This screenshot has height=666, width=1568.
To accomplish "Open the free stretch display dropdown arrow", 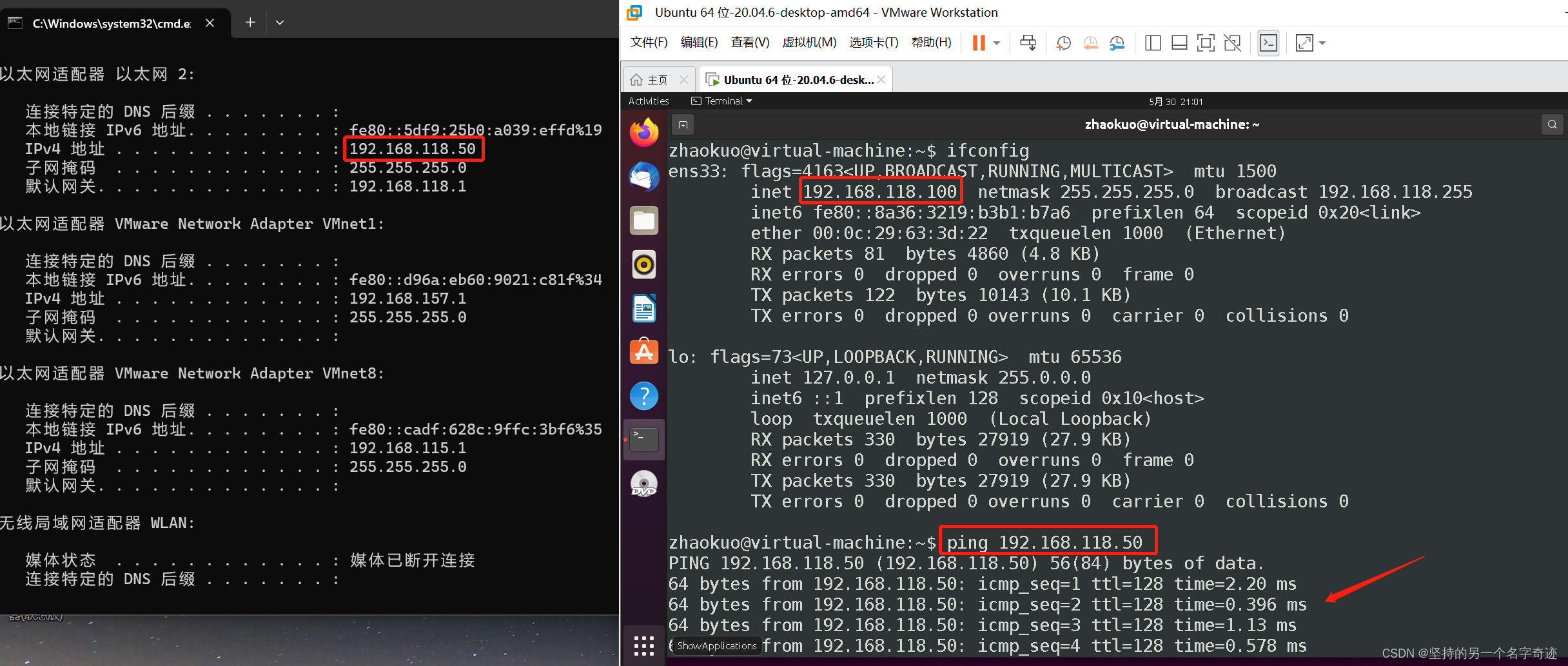I will pos(1323,43).
